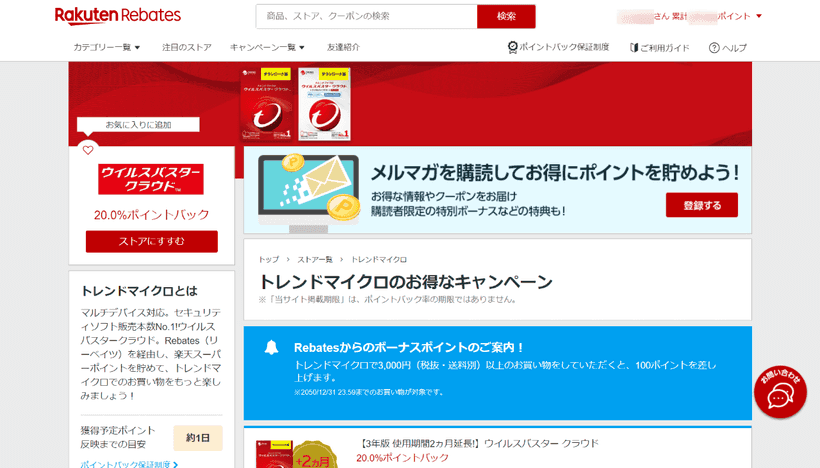Click the メルマガを購読してお得にポイントを貯めよう! banner text
820x468 pixels.
(555, 173)
